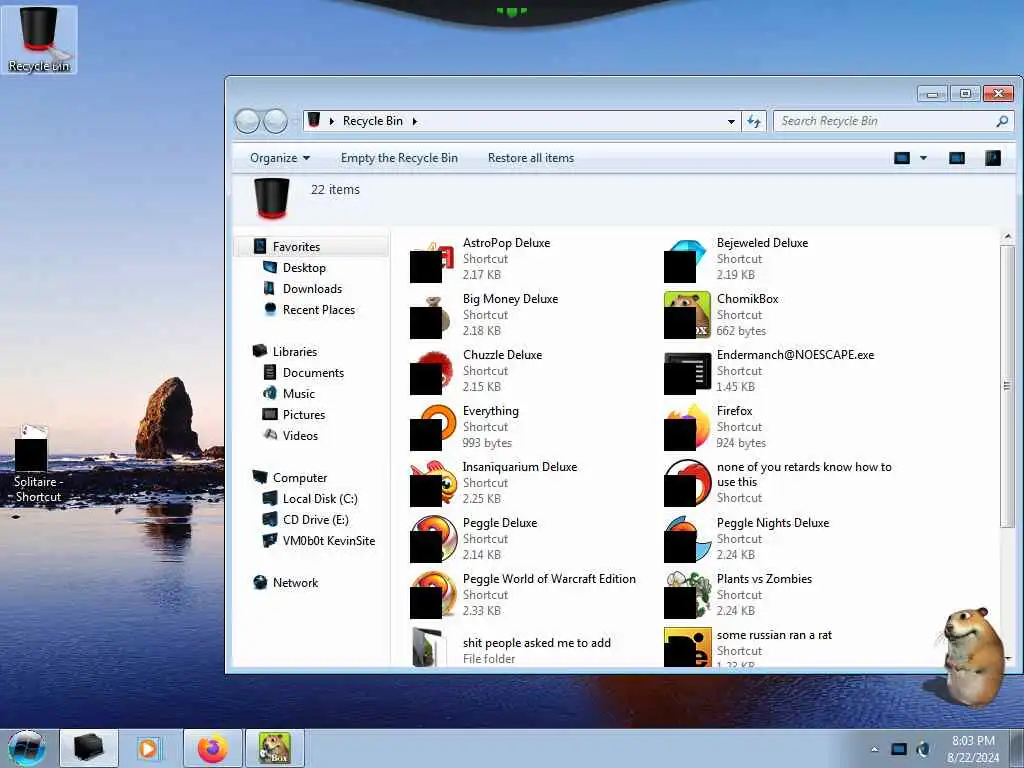The image size is (1024, 768).
Task: Open Documents library in navigation pane
Action: 313,372
